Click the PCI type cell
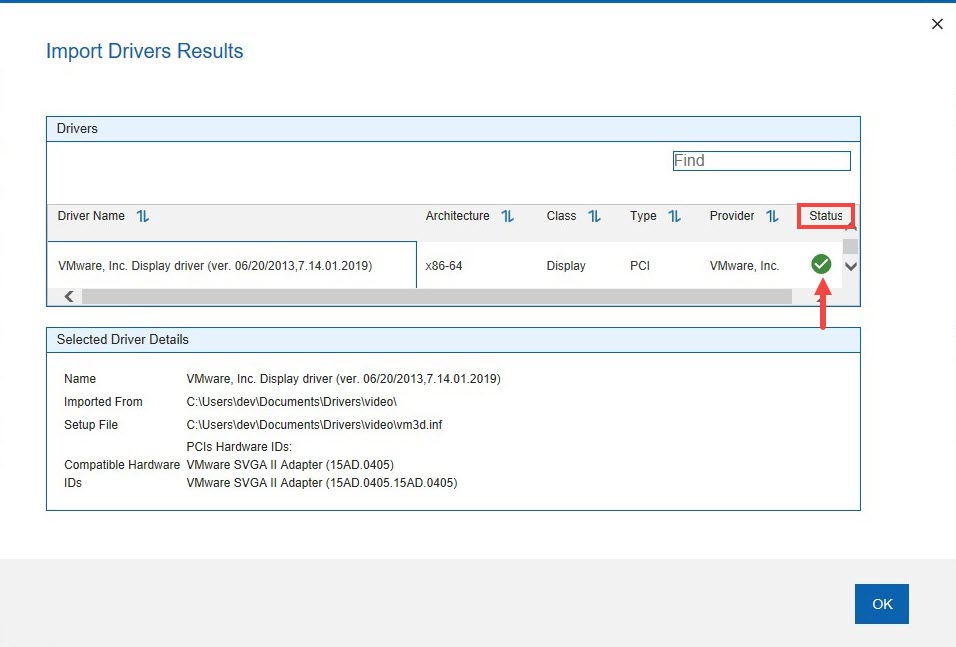The width and height of the screenshot is (956, 647). (x=640, y=266)
